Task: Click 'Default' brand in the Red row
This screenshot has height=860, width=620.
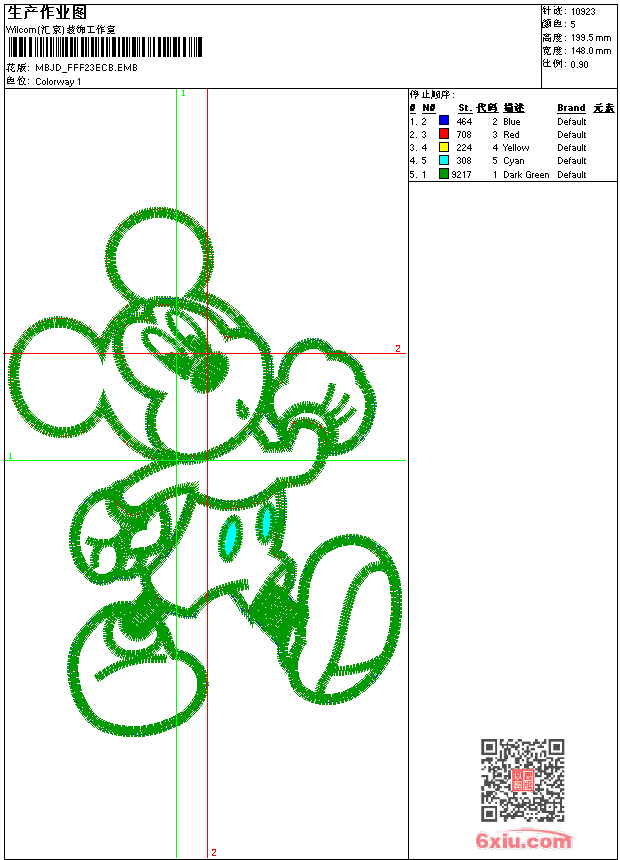Action: (x=572, y=135)
